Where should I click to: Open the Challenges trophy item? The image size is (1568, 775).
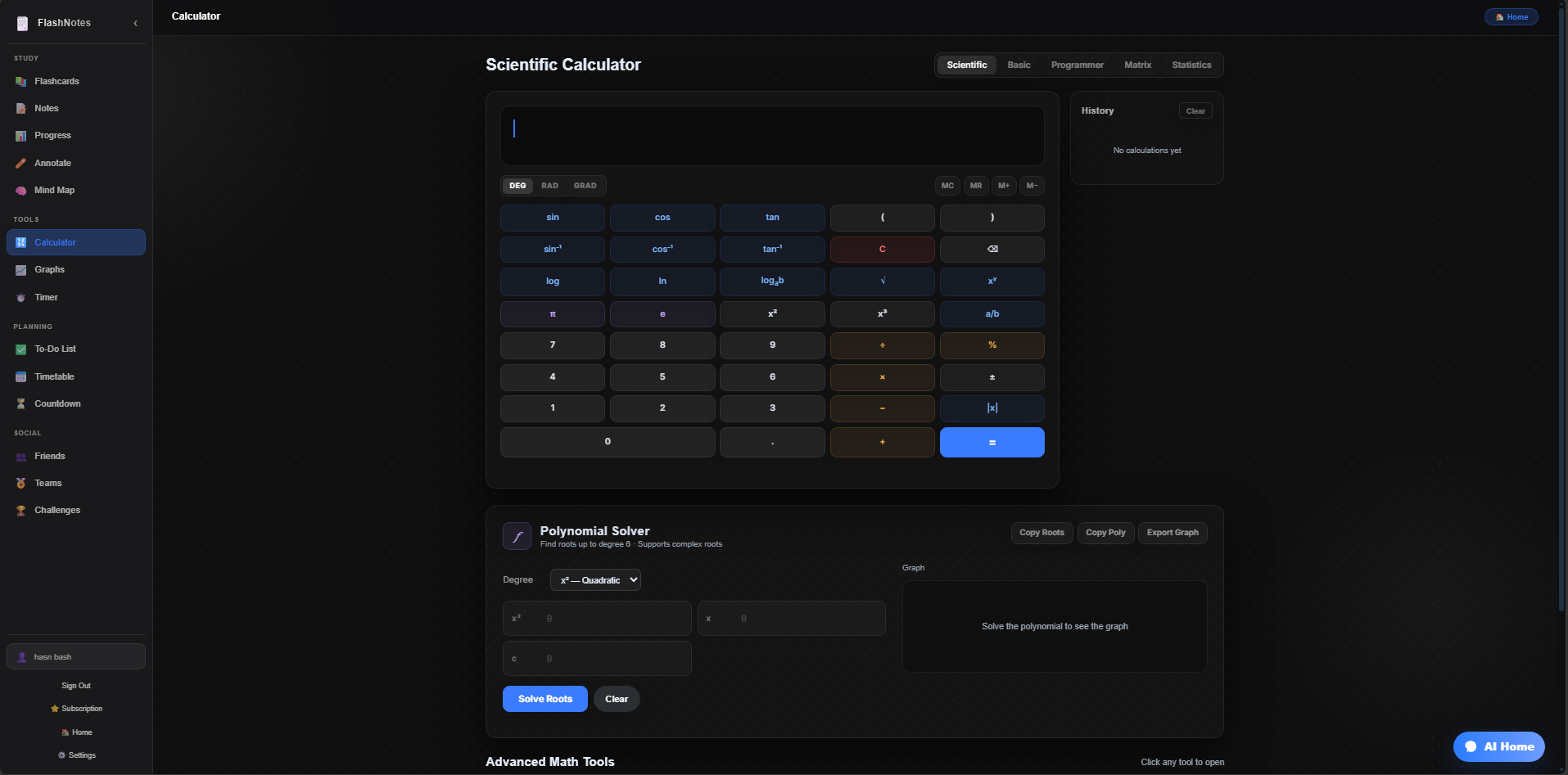click(x=56, y=511)
